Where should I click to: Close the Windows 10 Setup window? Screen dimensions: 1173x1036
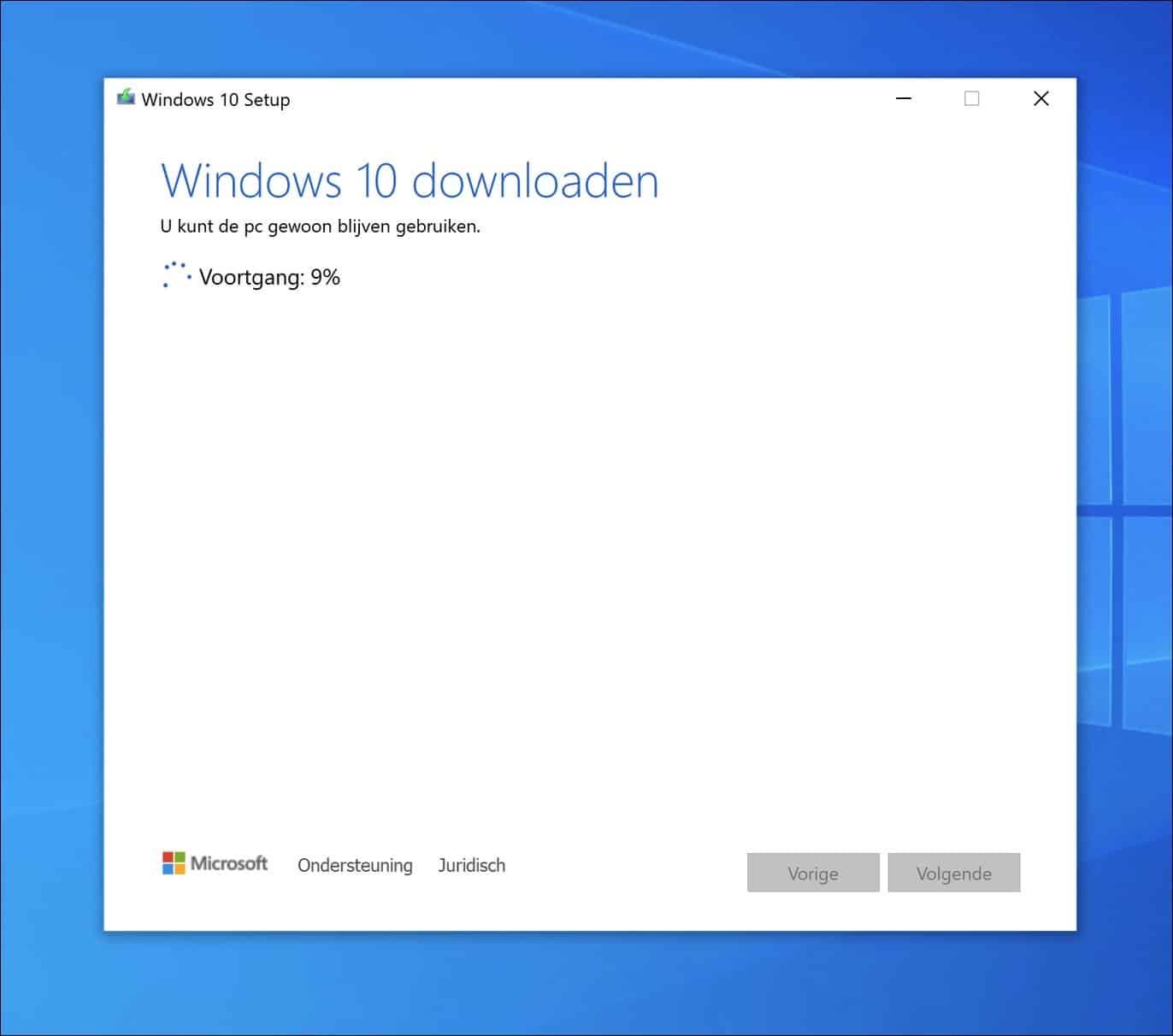[1041, 98]
